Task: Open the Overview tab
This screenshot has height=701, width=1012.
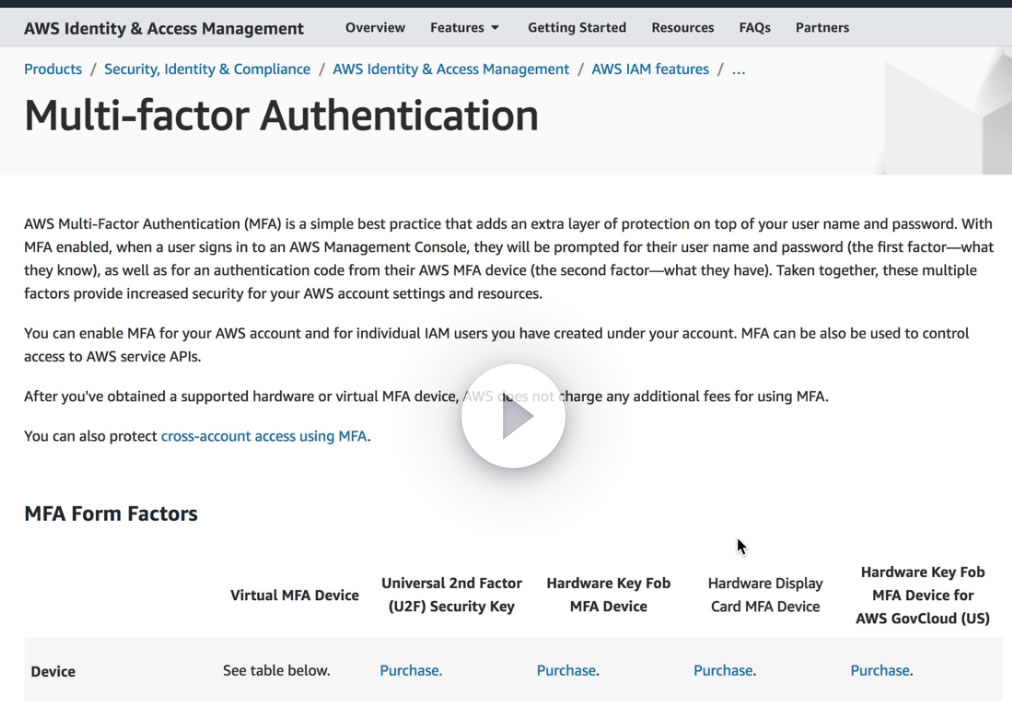Action: coord(375,28)
